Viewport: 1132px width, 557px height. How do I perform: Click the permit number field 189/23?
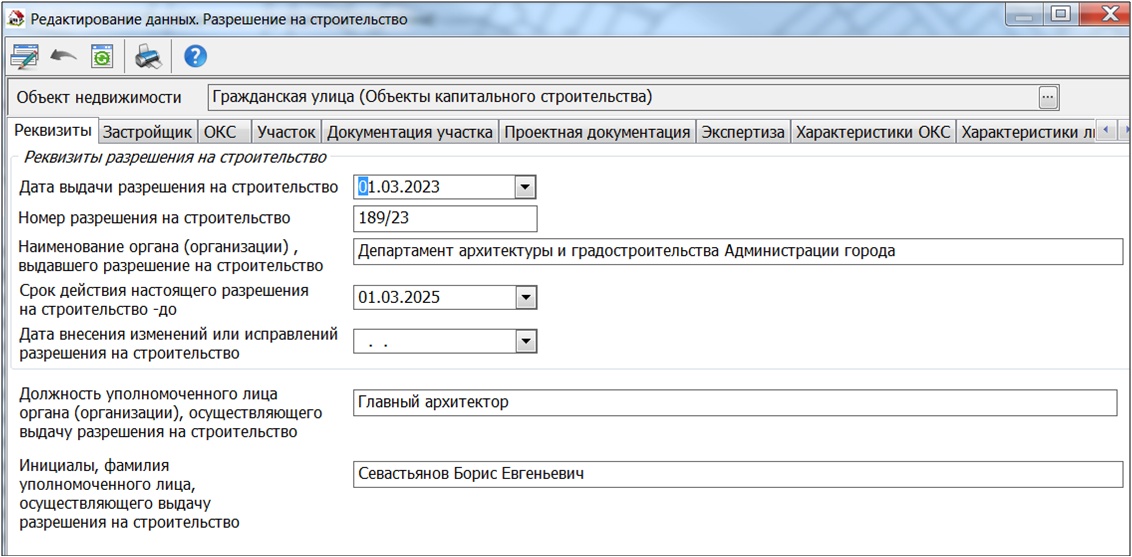coord(445,219)
